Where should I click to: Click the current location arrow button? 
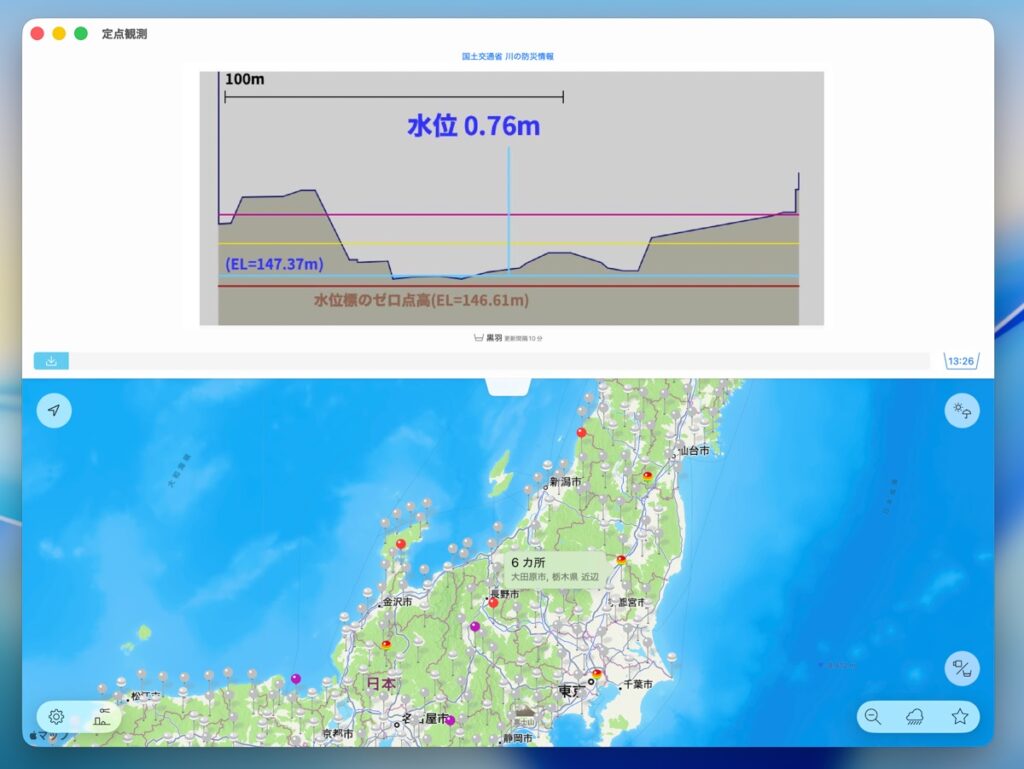click(54, 410)
